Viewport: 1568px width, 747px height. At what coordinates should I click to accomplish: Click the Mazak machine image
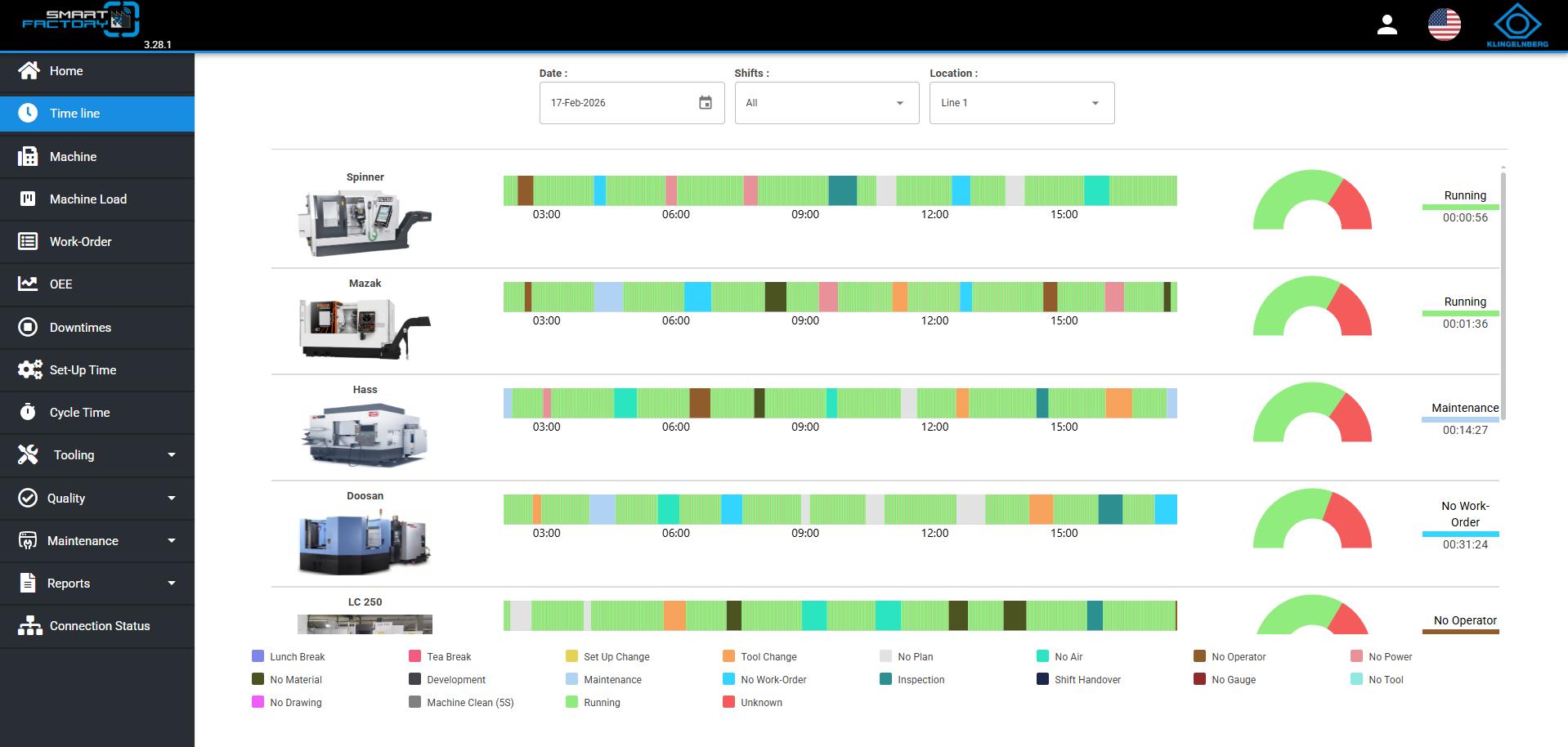point(365,329)
